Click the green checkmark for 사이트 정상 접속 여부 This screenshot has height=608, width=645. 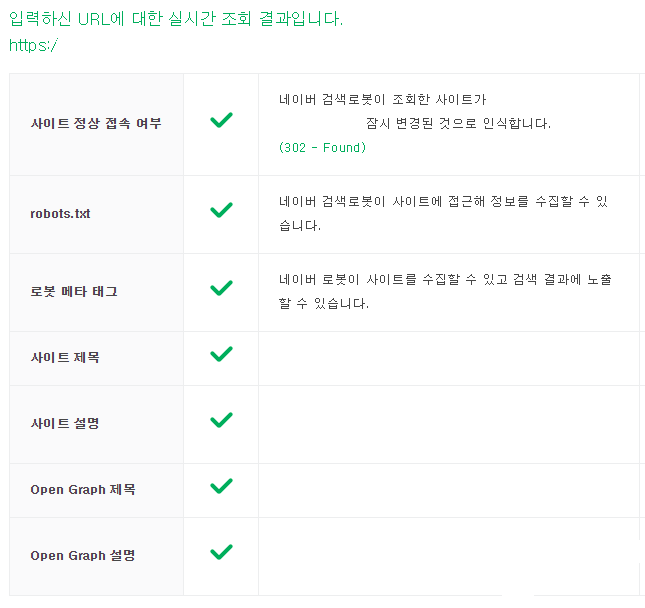(x=221, y=120)
